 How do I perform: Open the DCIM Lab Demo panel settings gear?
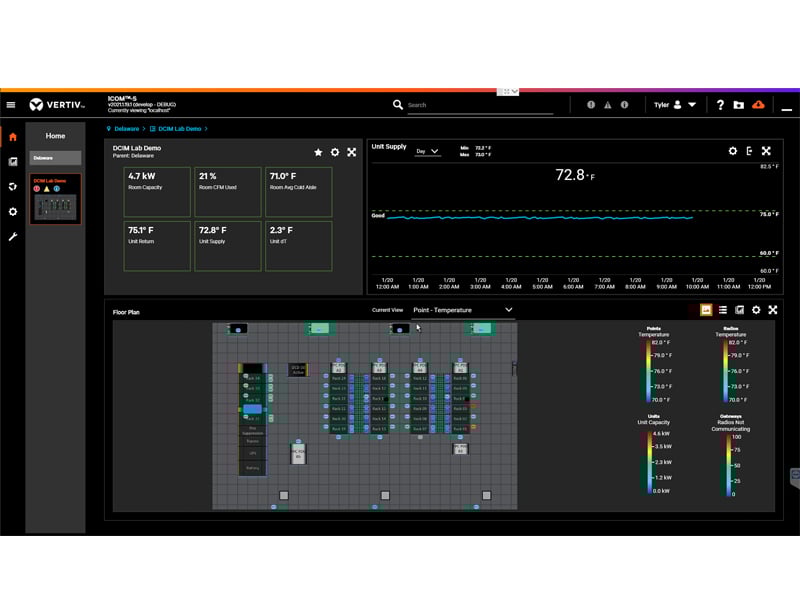tap(336, 153)
